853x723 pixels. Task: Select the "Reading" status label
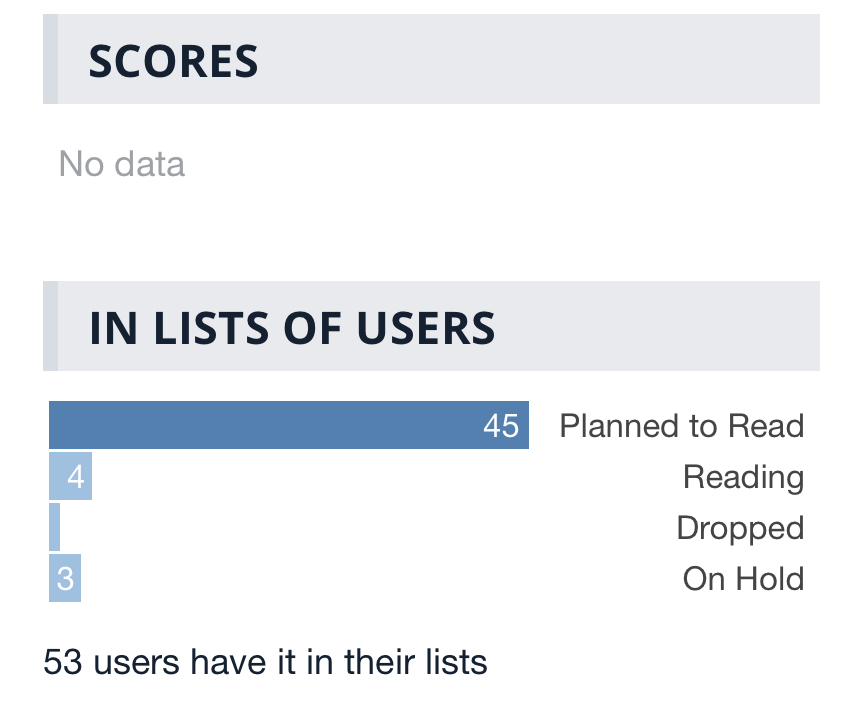pos(743,477)
